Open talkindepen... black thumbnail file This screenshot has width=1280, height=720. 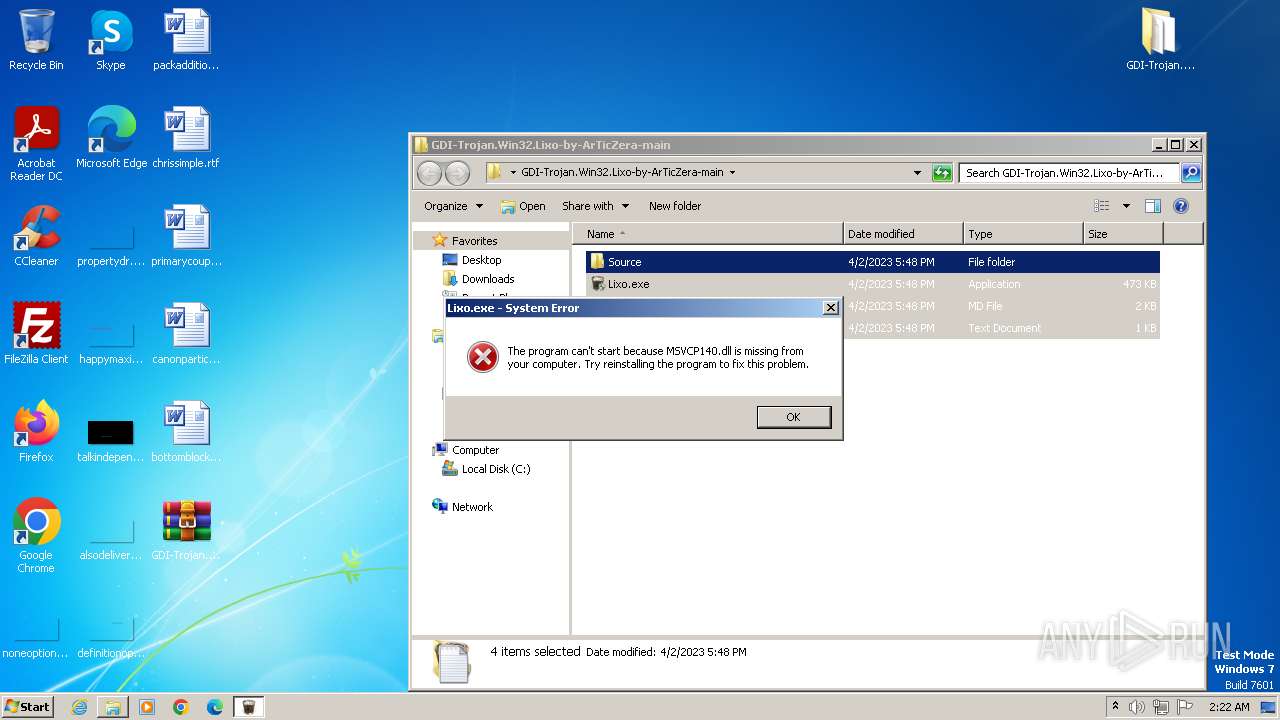111,438
